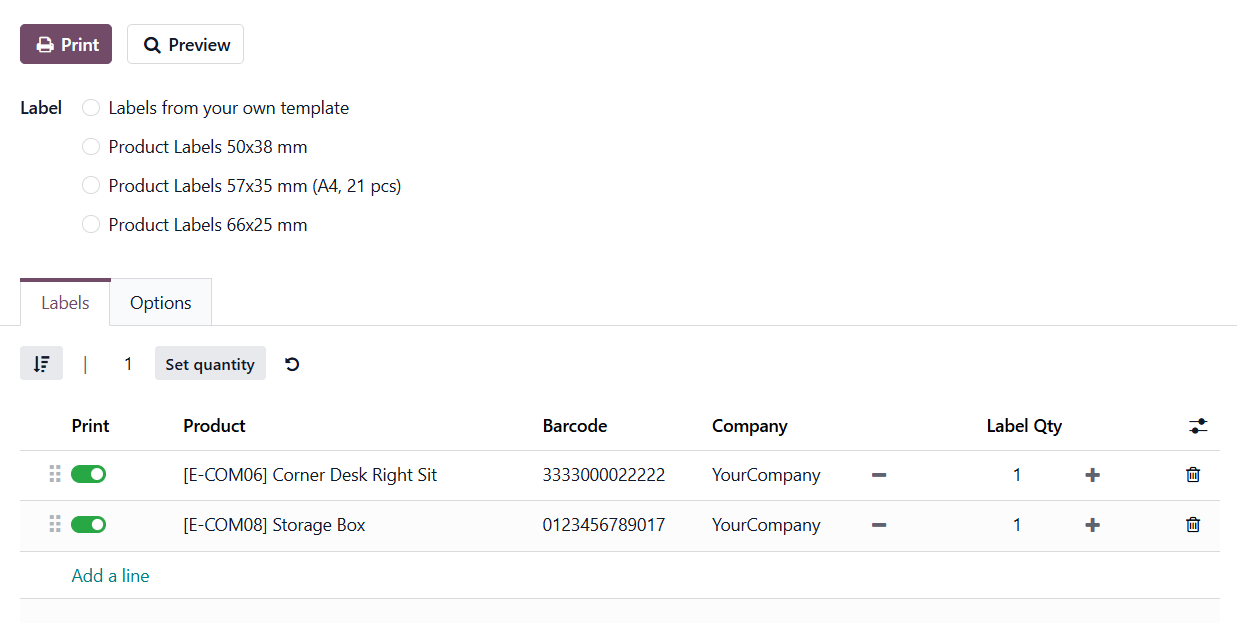Choose Labels from your own template

pyautogui.click(x=91, y=108)
